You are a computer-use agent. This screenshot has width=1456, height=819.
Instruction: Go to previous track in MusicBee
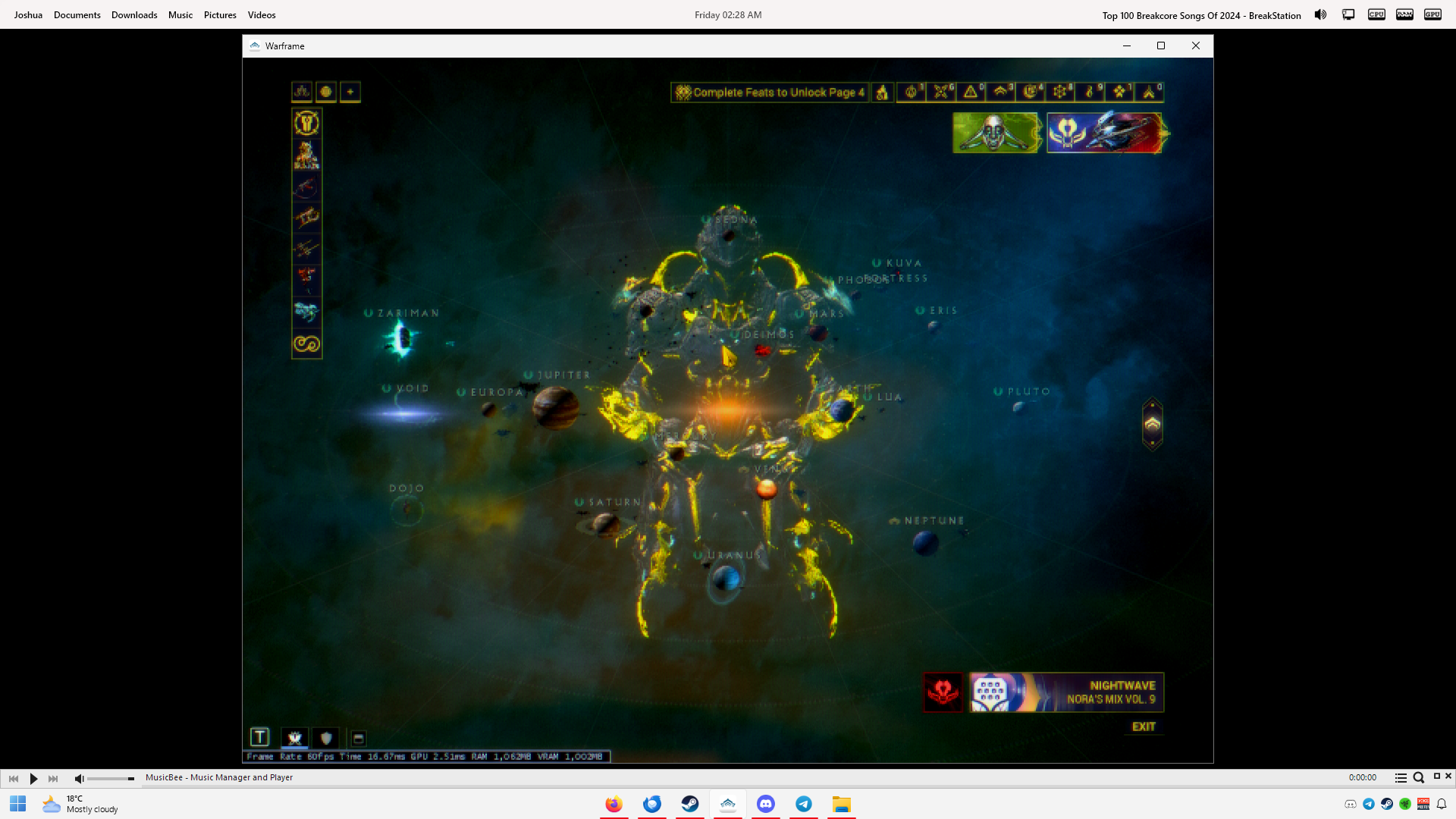pyautogui.click(x=14, y=778)
